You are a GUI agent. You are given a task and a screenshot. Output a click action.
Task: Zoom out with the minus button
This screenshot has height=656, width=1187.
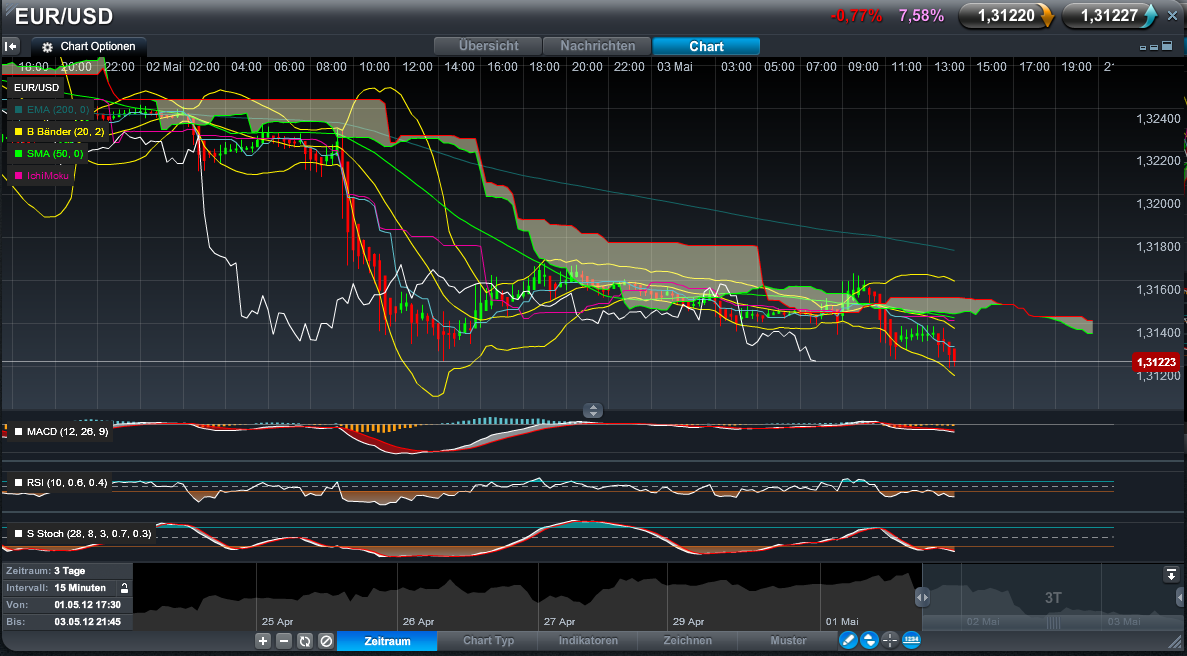point(284,641)
